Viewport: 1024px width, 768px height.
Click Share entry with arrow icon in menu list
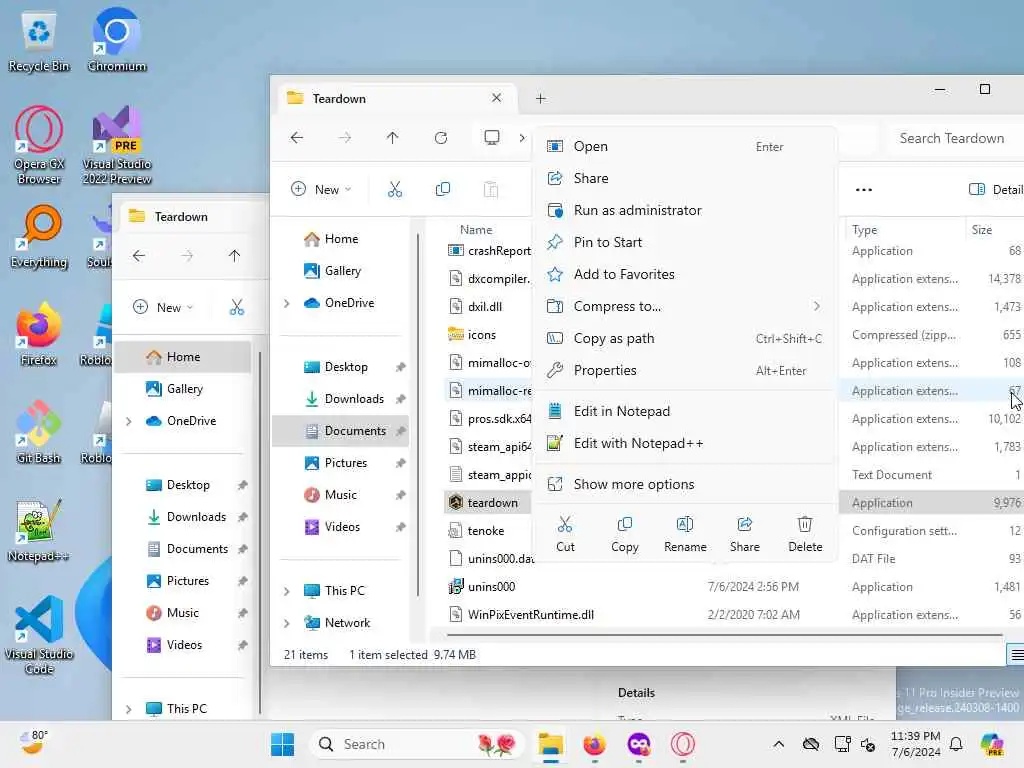click(684, 178)
